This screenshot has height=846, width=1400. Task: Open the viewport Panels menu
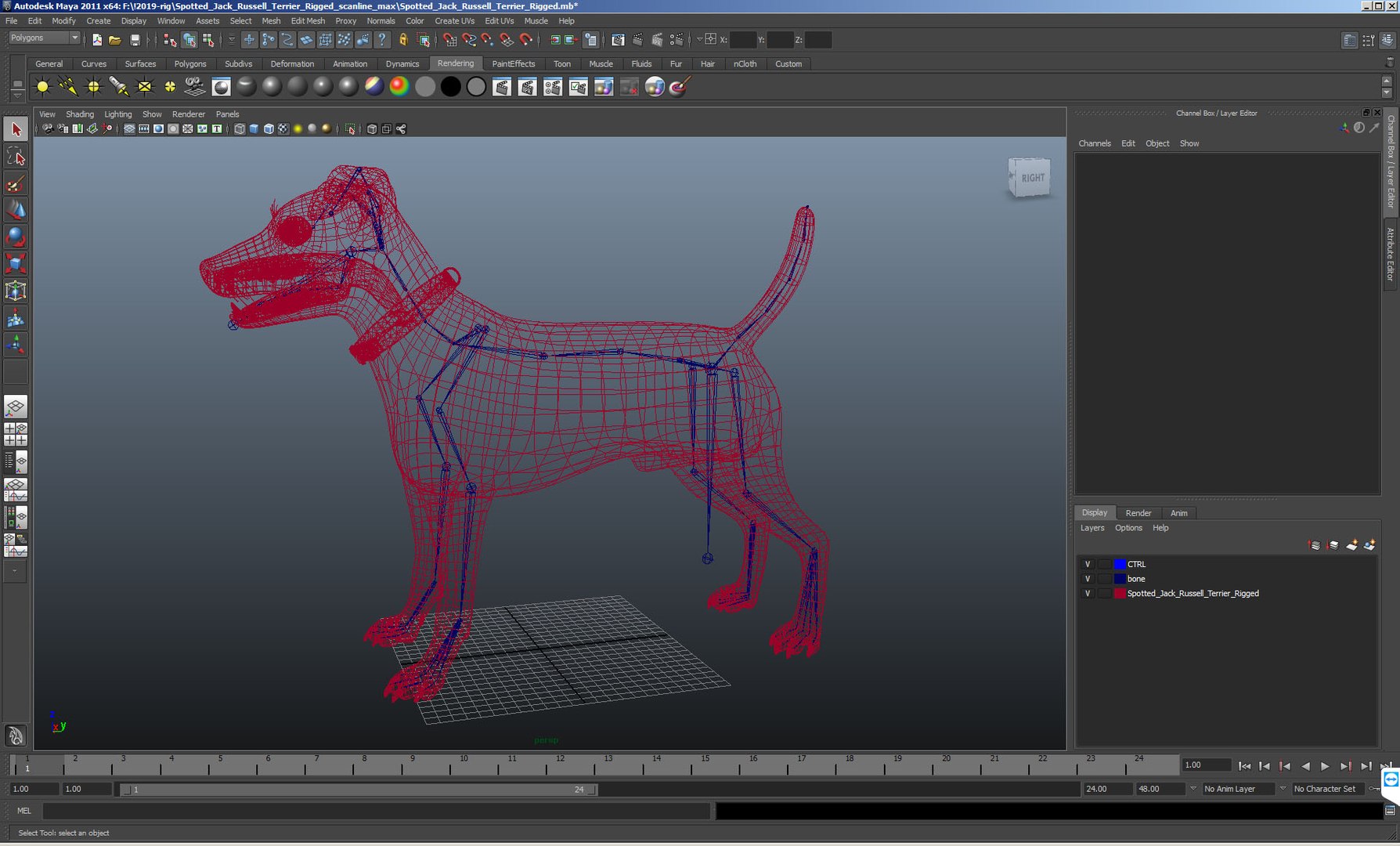click(227, 114)
